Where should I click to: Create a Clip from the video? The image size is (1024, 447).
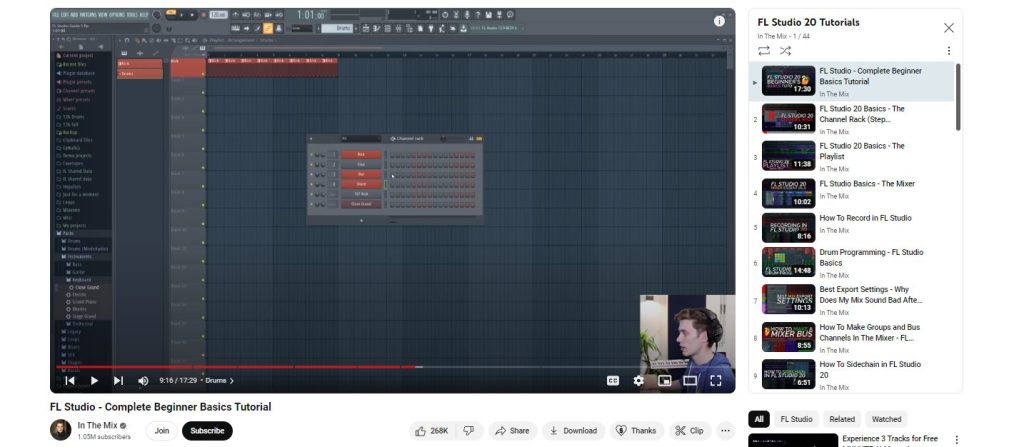tap(690, 431)
